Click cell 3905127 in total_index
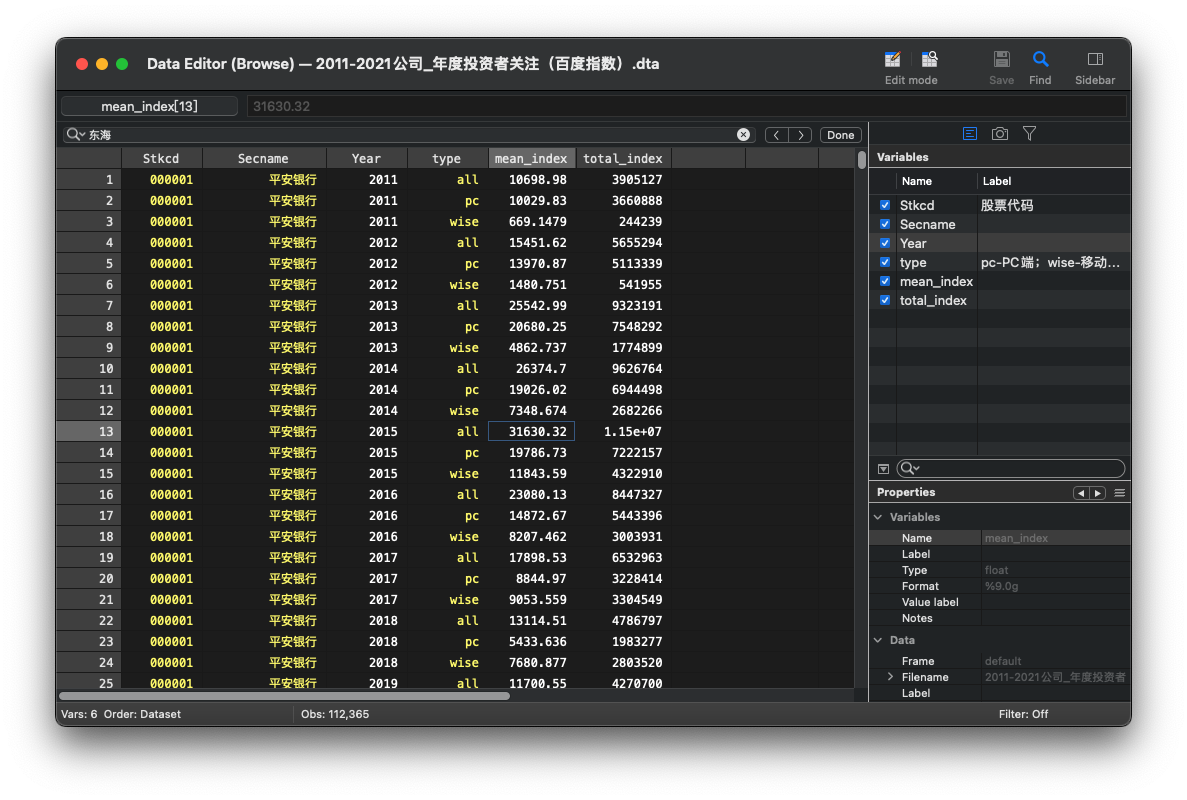 tap(623, 179)
